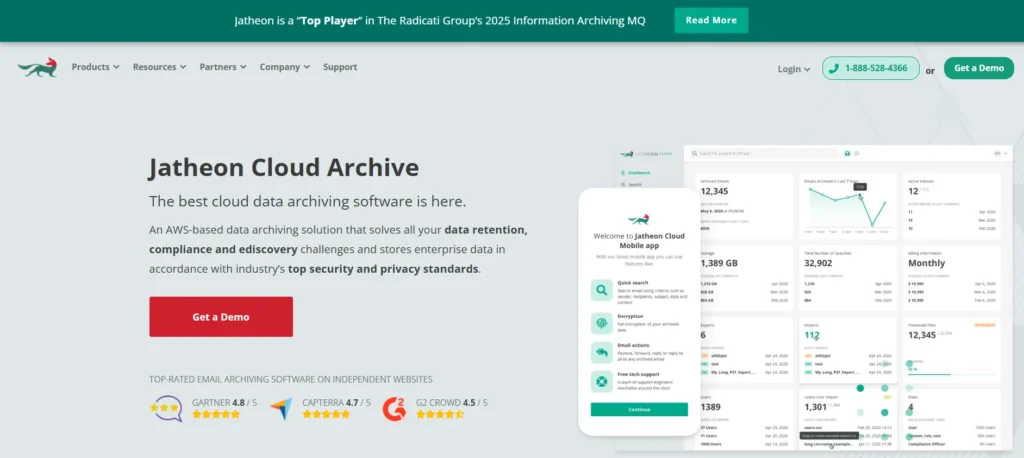The width and height of the screenshot is (1024, 458).
Task: Click the Processed Files progress bar
Action: tap(952, 374)
